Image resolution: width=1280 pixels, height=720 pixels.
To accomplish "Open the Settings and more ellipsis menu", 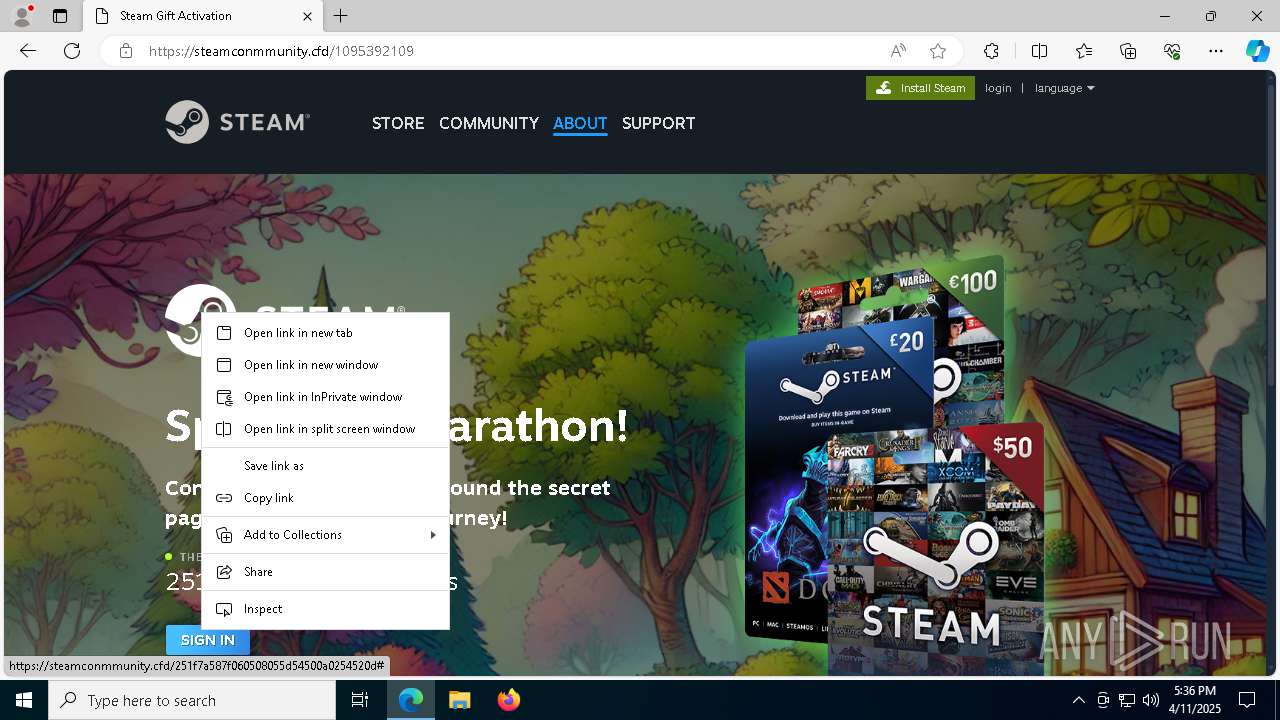I will pyautogui.click(x=1216, y=51).
